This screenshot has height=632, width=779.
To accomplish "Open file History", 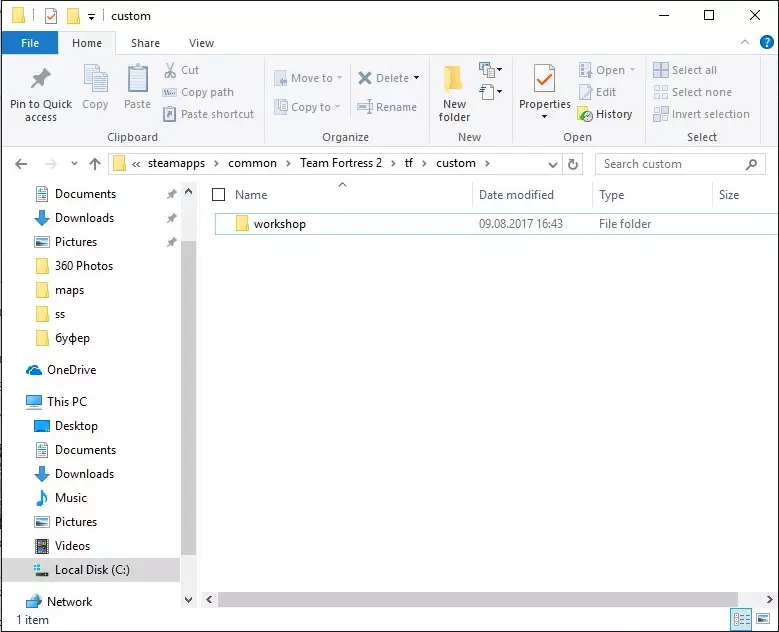I will tap(605, 114).
